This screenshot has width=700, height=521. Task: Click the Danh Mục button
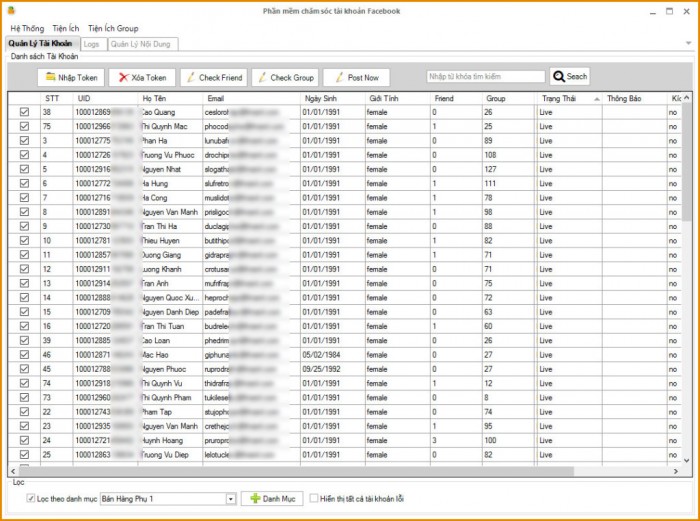click(x=272, y=498)
